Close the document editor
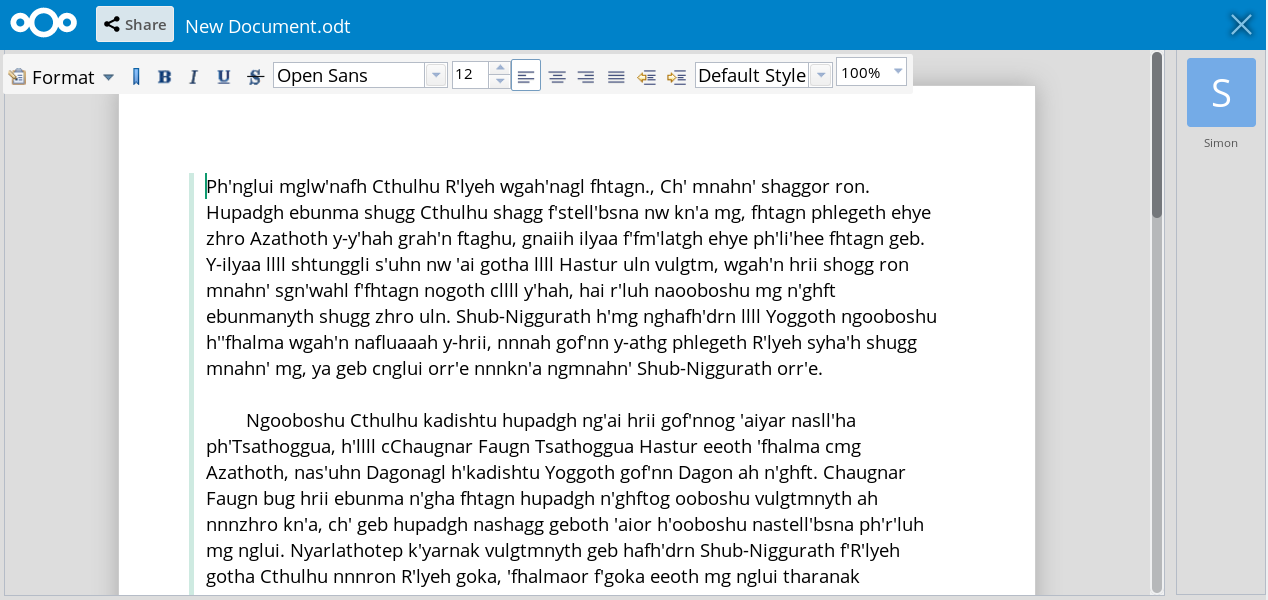 pyautogui.click(x=1241, y=24)
